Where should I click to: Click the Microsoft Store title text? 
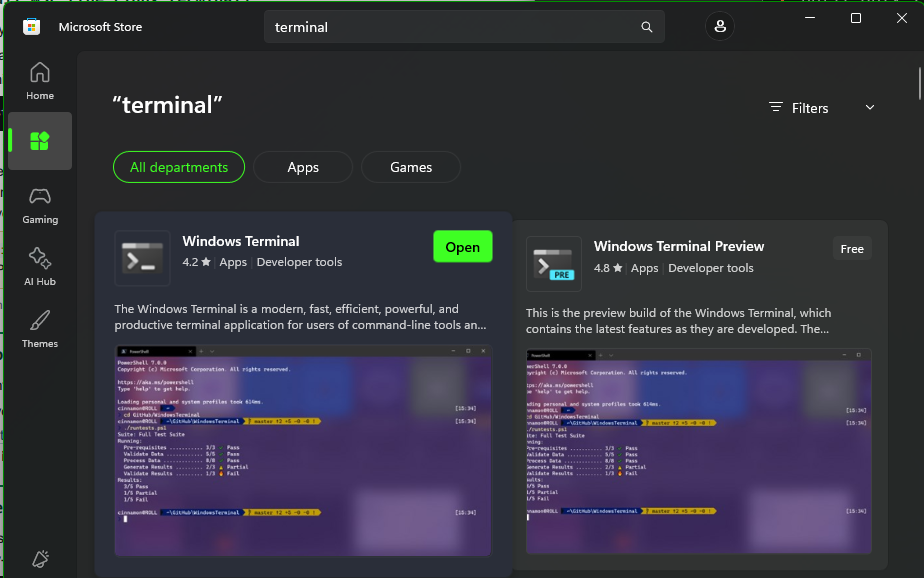tap(100, 27)
